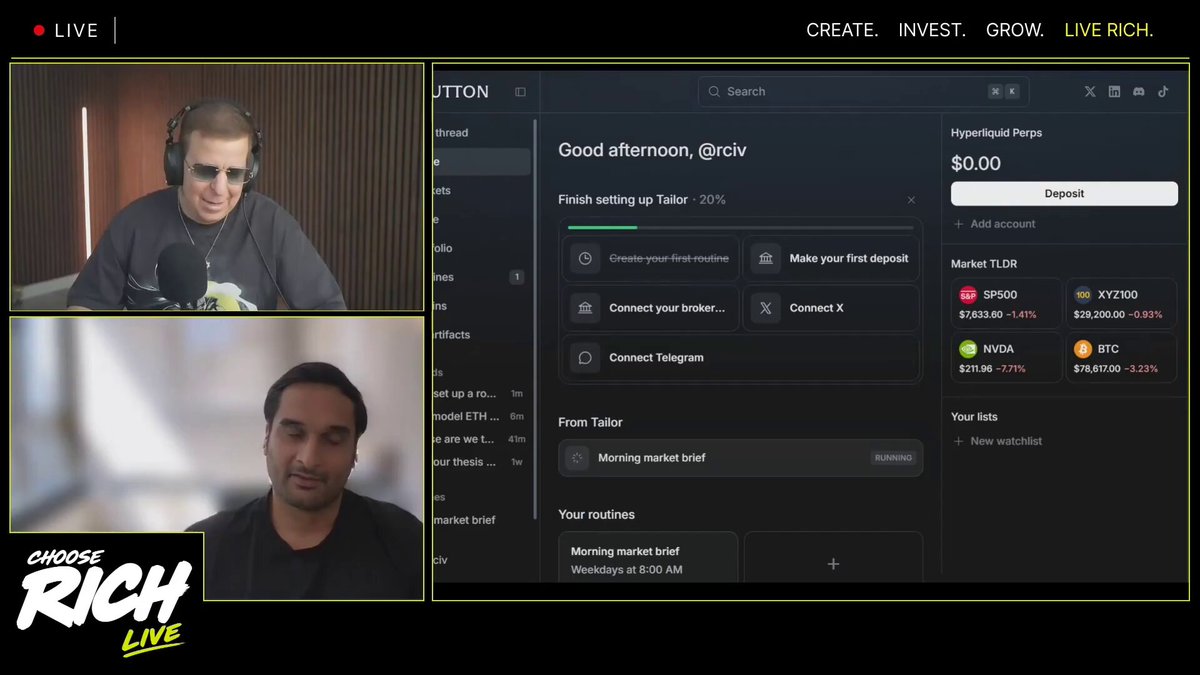The image size is (1200, 675).
Task: Open the Discord icon in header
Action: [x=1139, y=91]
